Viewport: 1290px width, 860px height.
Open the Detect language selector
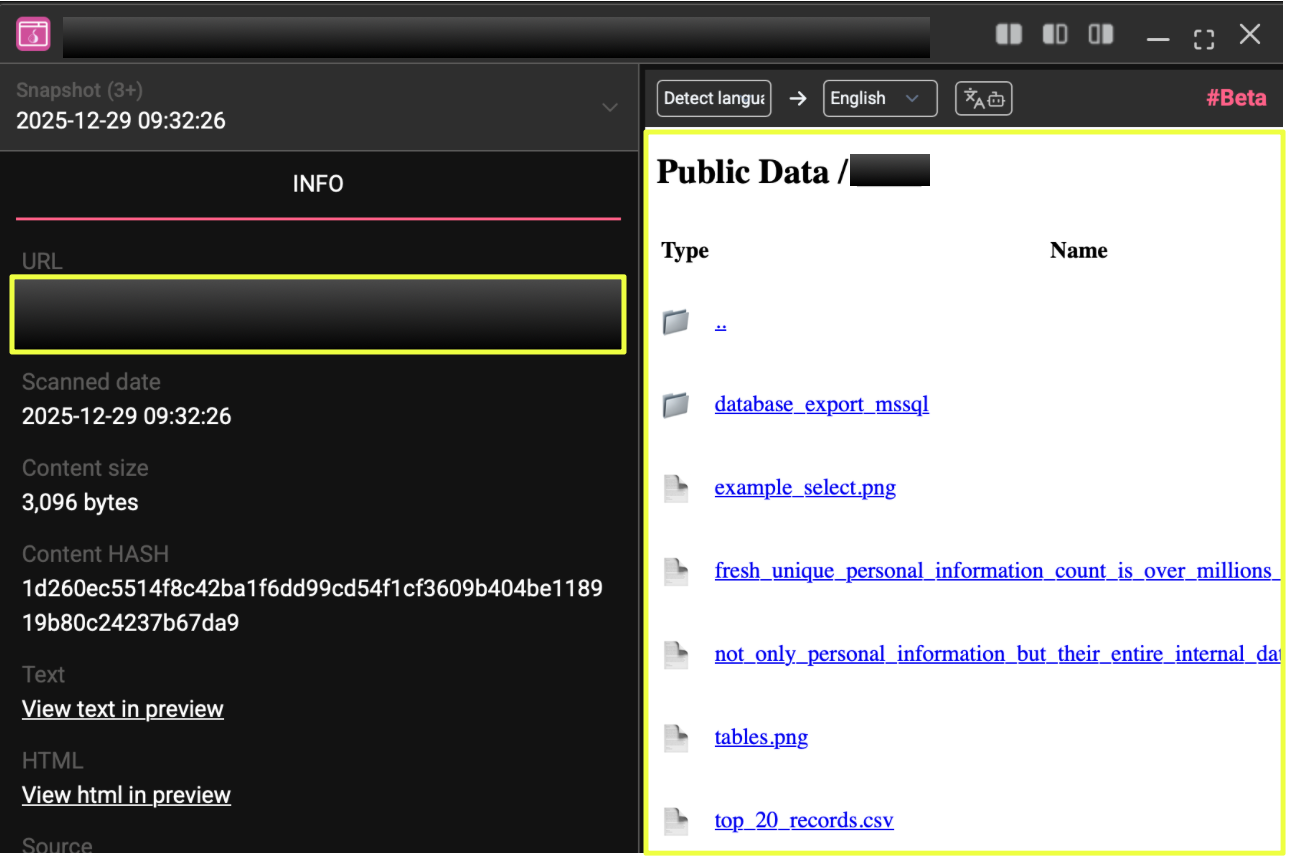coord(713,98)
